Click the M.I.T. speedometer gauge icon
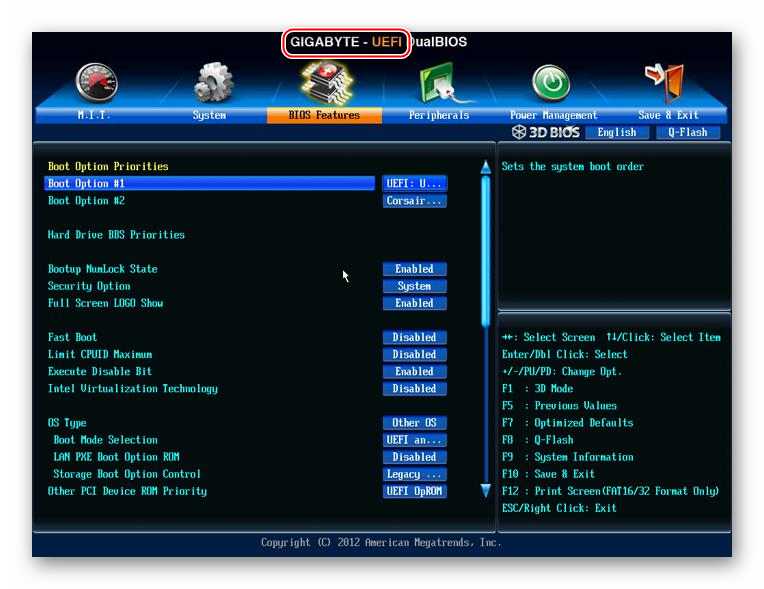Image resolution: width=764 pixels, height=589 pixels. pos(96,82)
